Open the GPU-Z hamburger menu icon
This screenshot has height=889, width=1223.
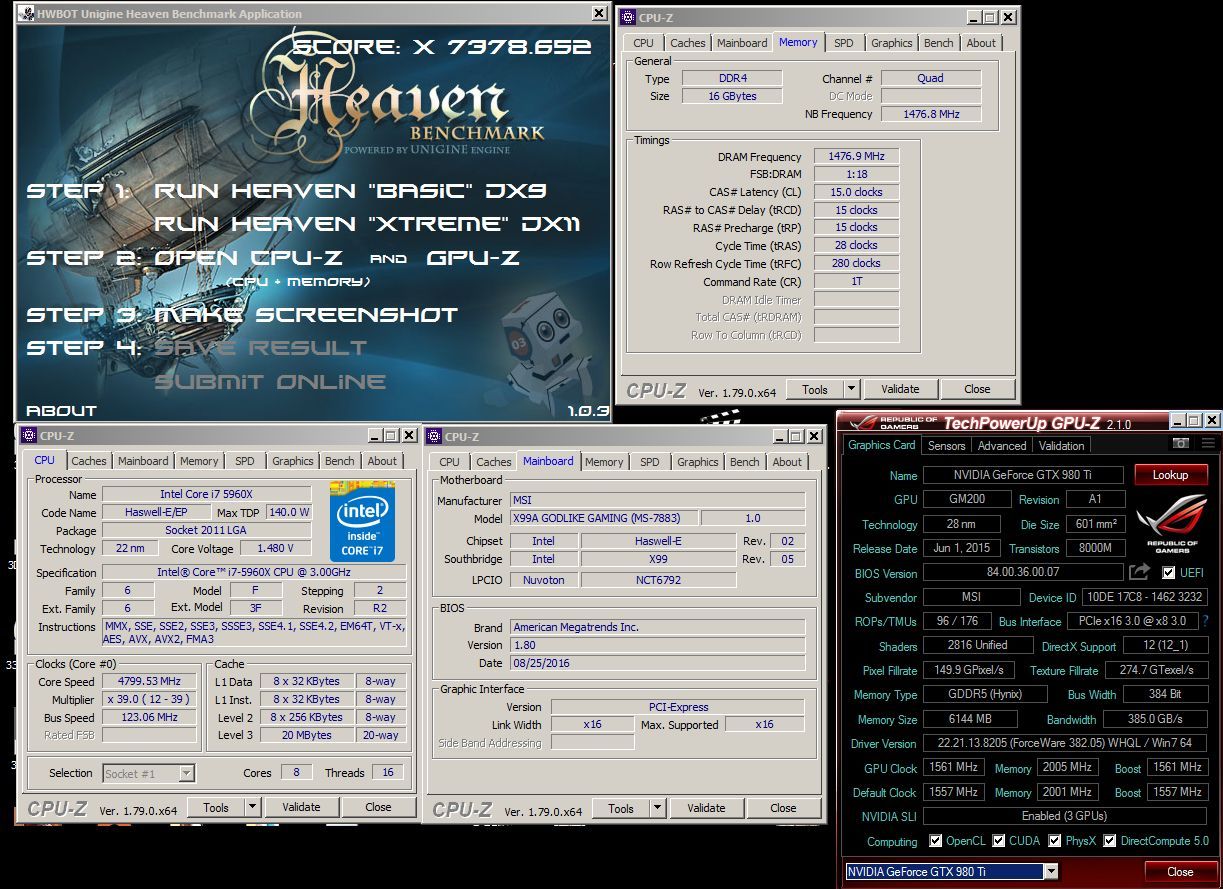(1208, 443)
